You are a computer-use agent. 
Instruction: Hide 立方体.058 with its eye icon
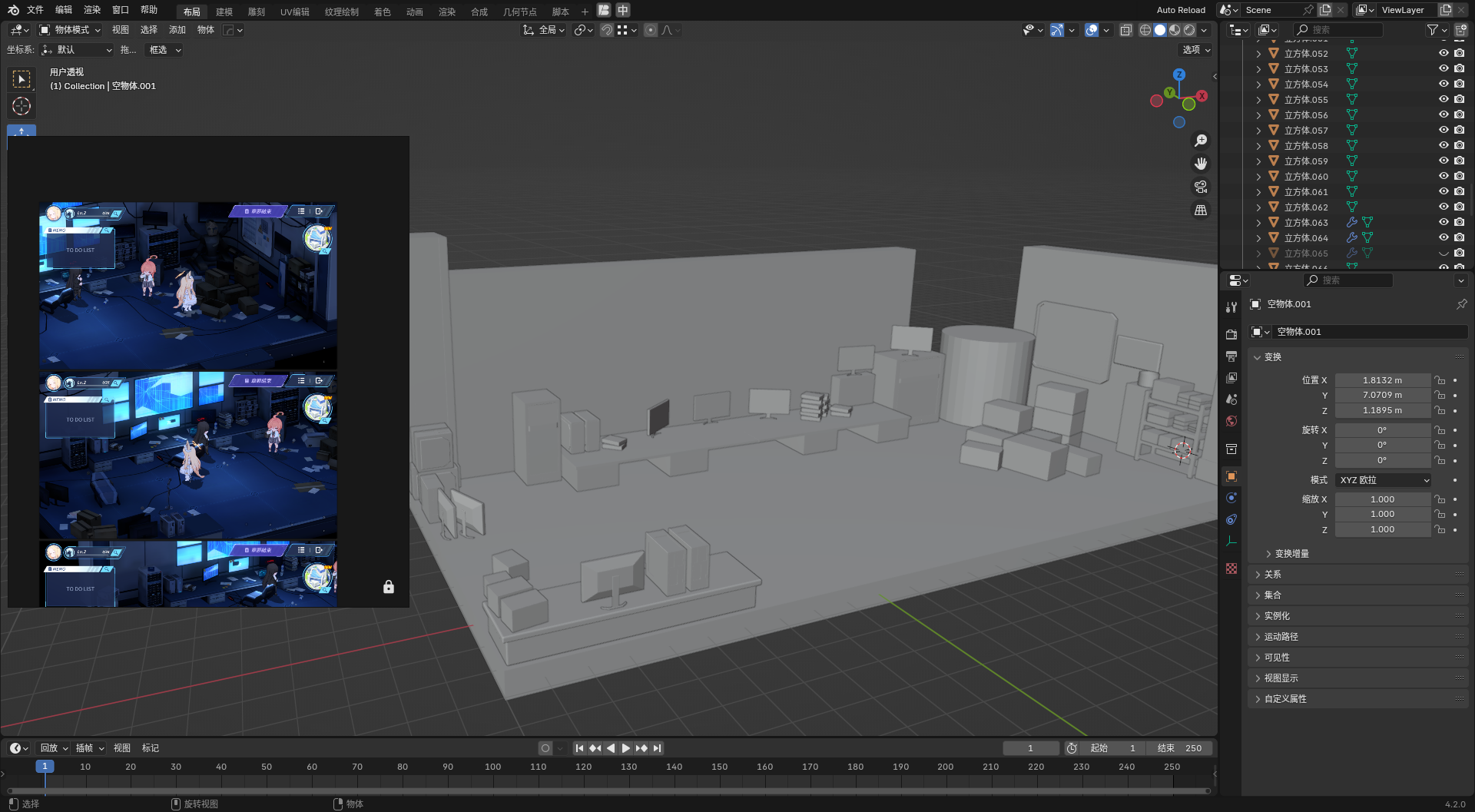[1444, 145]
